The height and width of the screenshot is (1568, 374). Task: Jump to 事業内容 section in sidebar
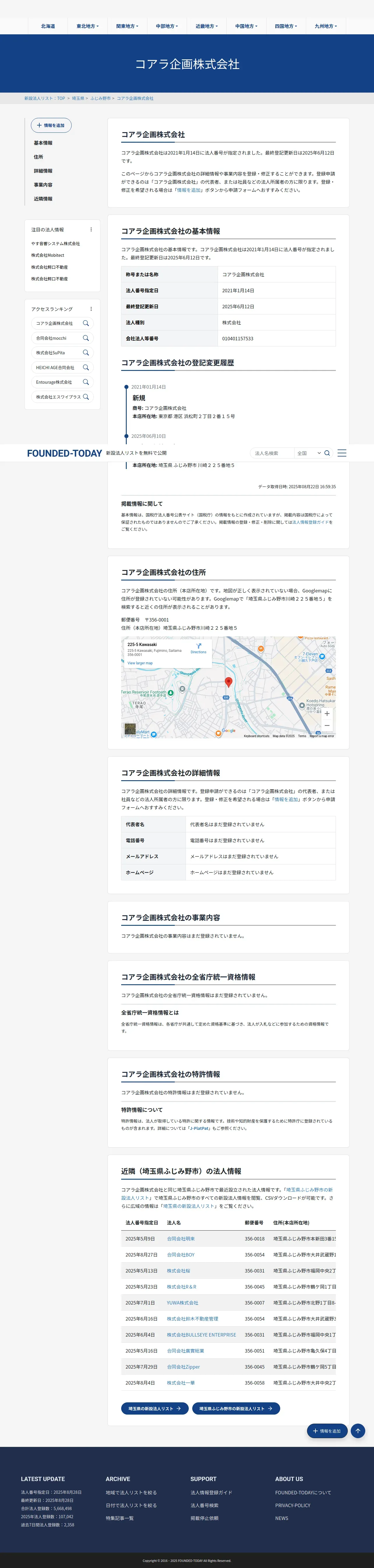point(43,185)
